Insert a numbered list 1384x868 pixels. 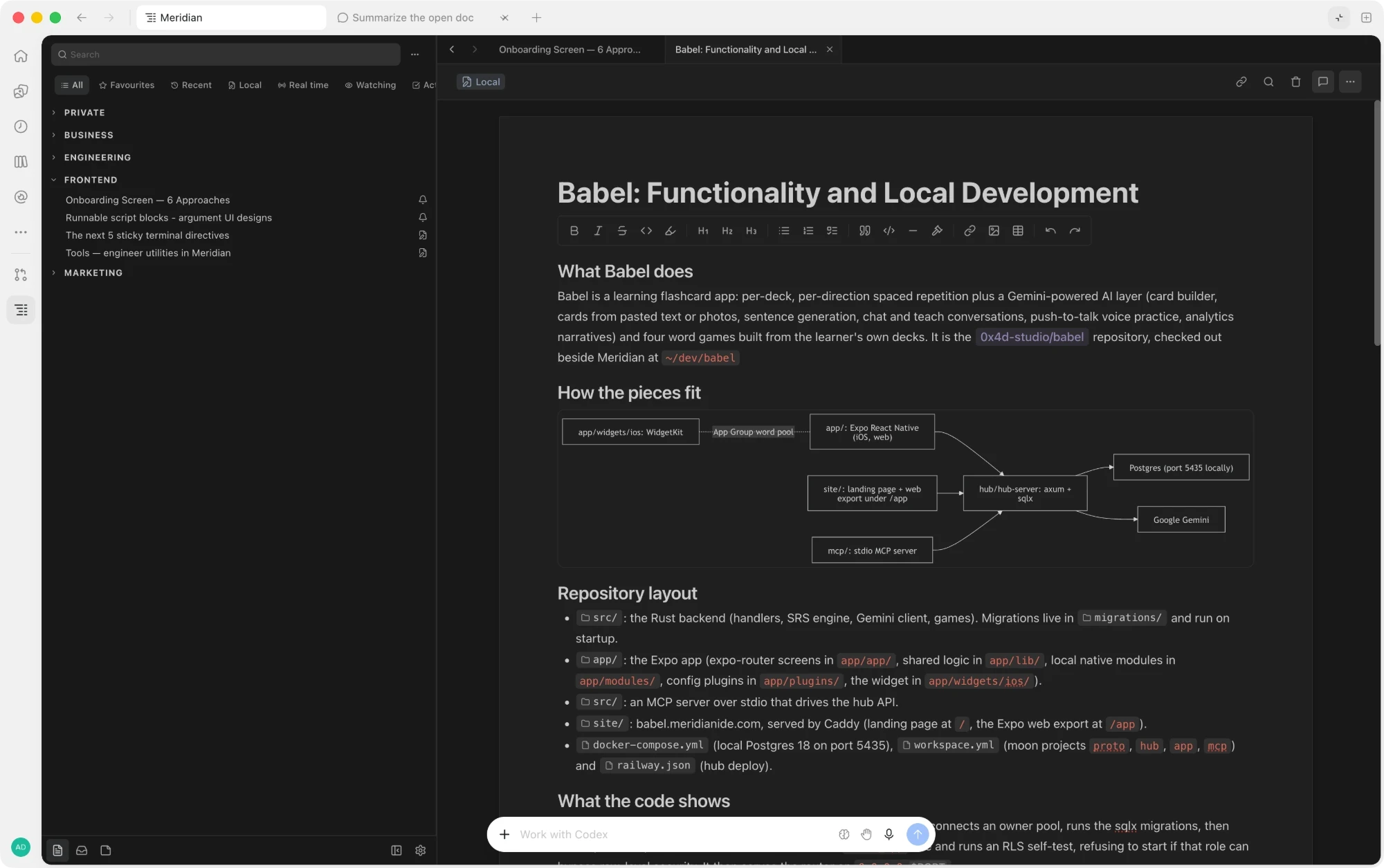(x=808, y=231)
